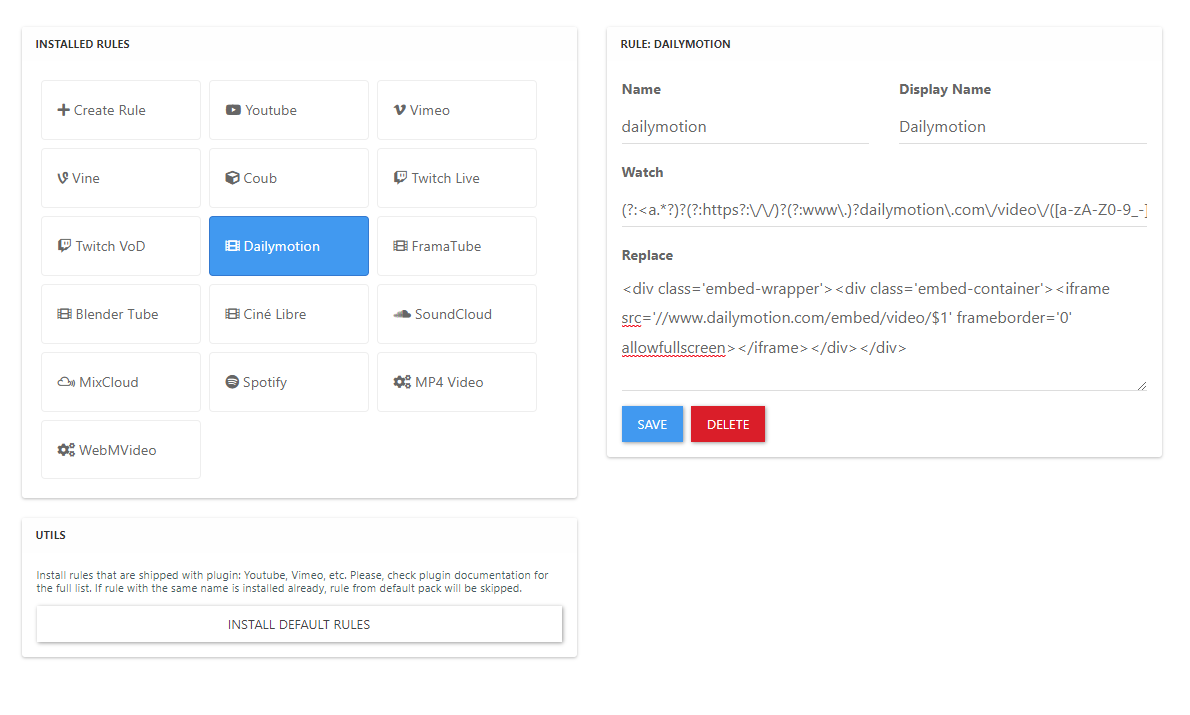Open the FramaTube rule
Viewport: 1190px width, 715px height.
[457, 246]
